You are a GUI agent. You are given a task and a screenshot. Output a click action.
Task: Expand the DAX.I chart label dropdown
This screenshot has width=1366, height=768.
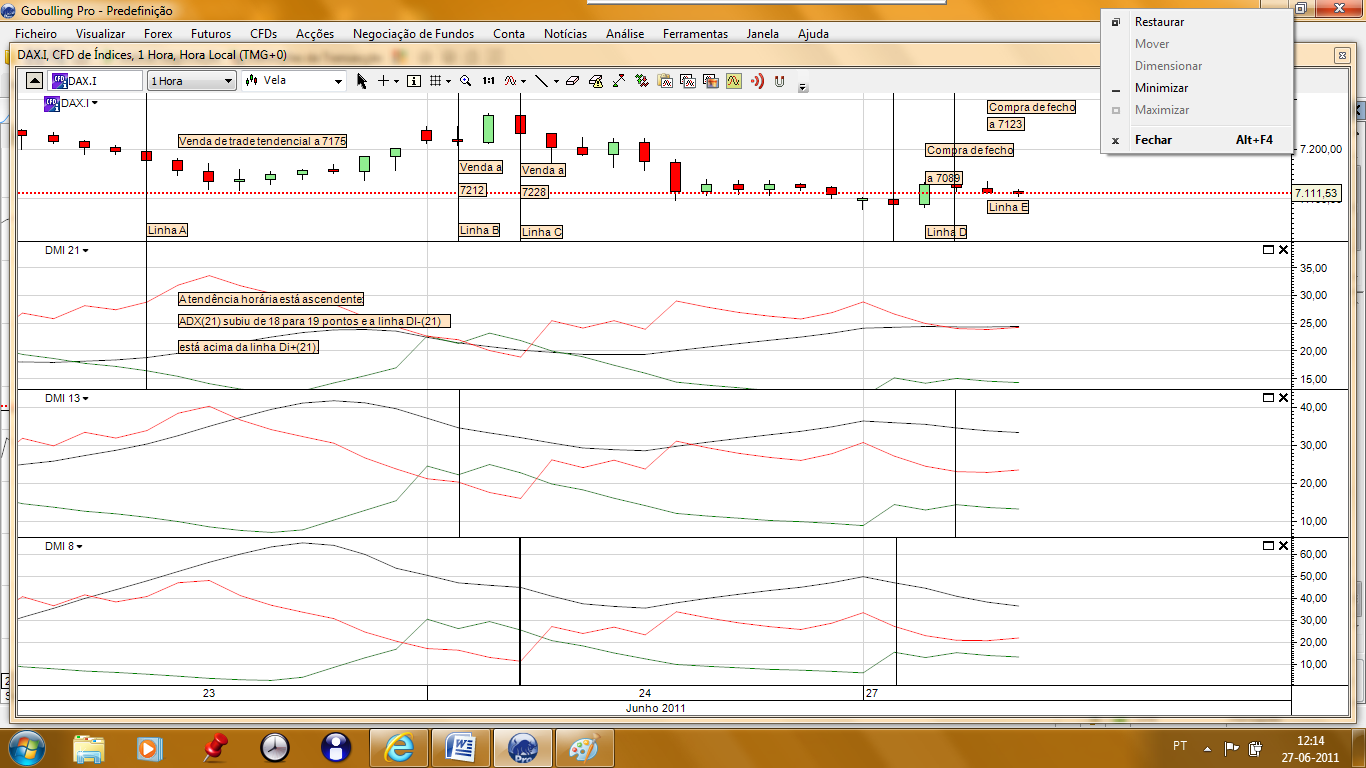94,103
